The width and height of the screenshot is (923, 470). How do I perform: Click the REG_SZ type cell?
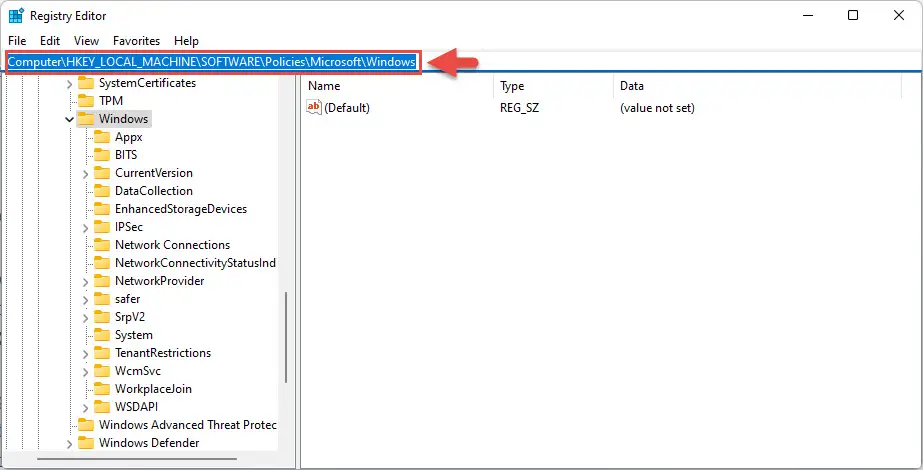coord(519,108)
